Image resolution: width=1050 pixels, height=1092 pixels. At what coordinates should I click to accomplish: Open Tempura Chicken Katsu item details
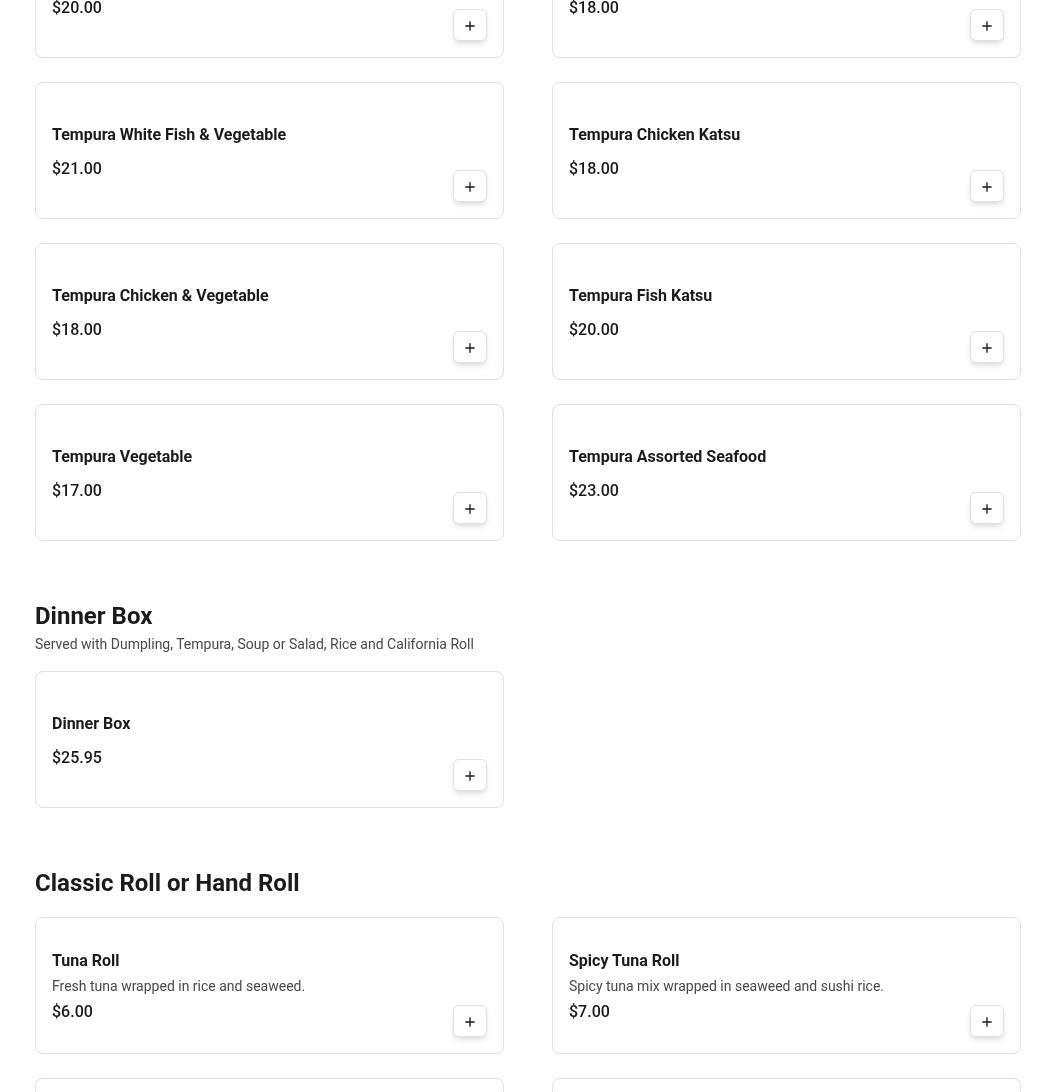coord(786,150)
